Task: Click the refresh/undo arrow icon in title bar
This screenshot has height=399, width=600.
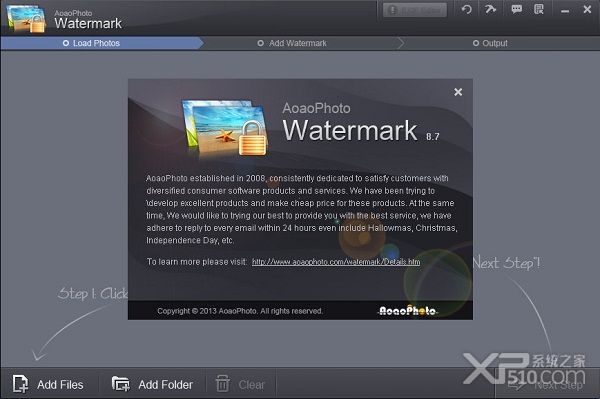Action: click(x=466, y=9)
